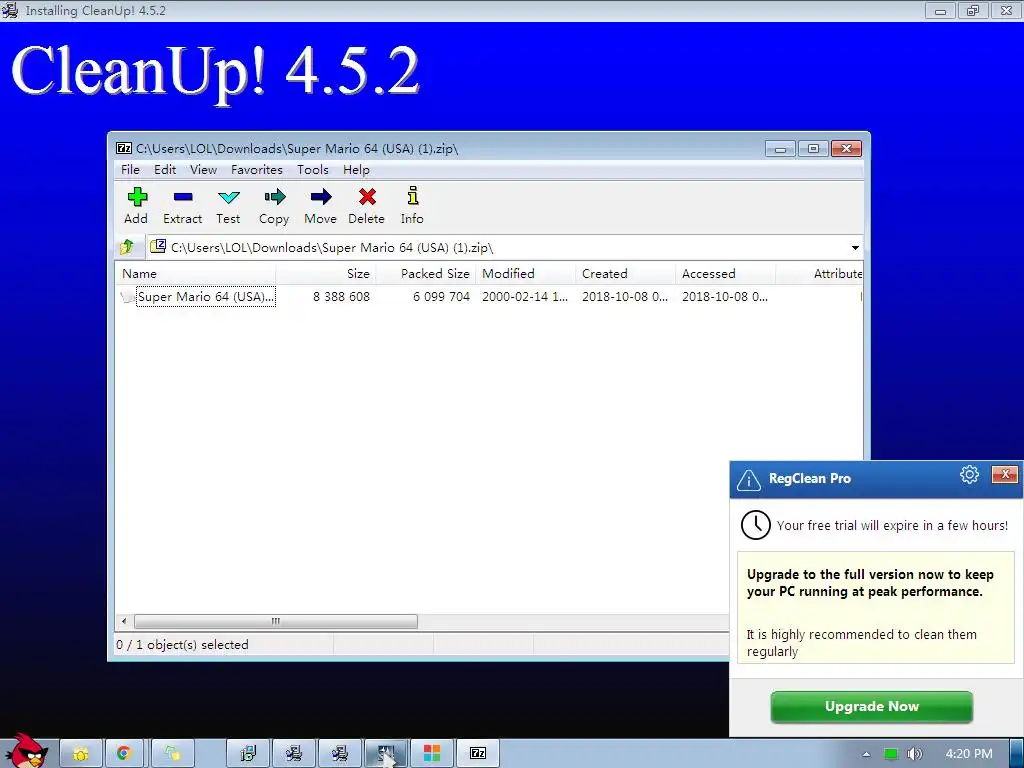Click the green tray icon
This screenshot has height=768, width=1024.
890,754
